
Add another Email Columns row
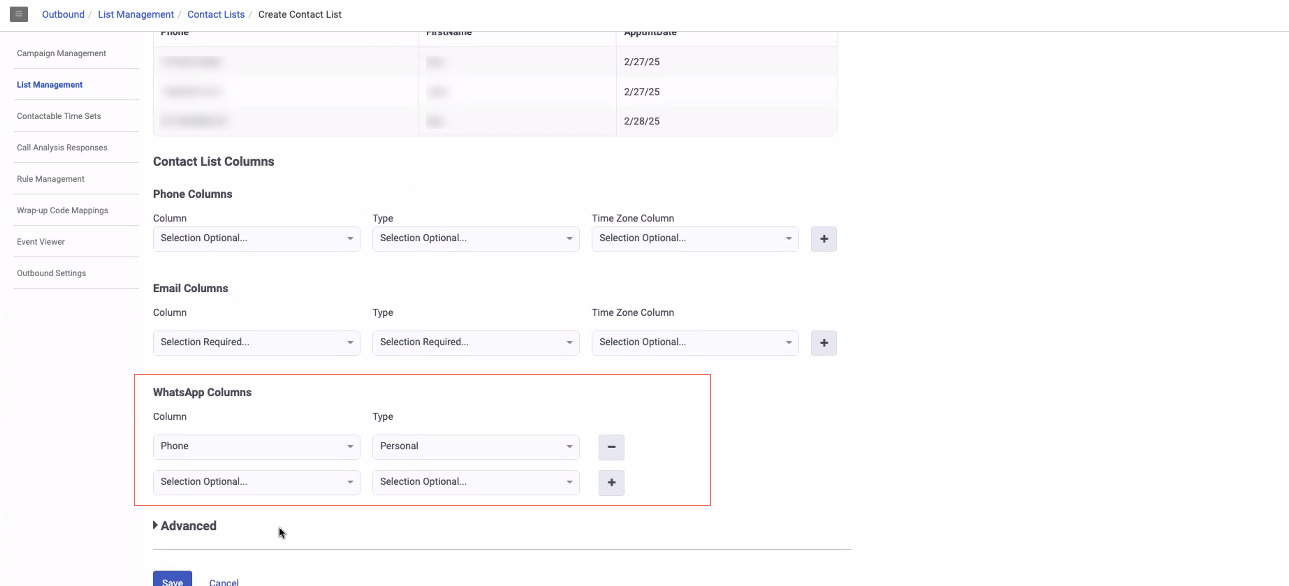823,343
